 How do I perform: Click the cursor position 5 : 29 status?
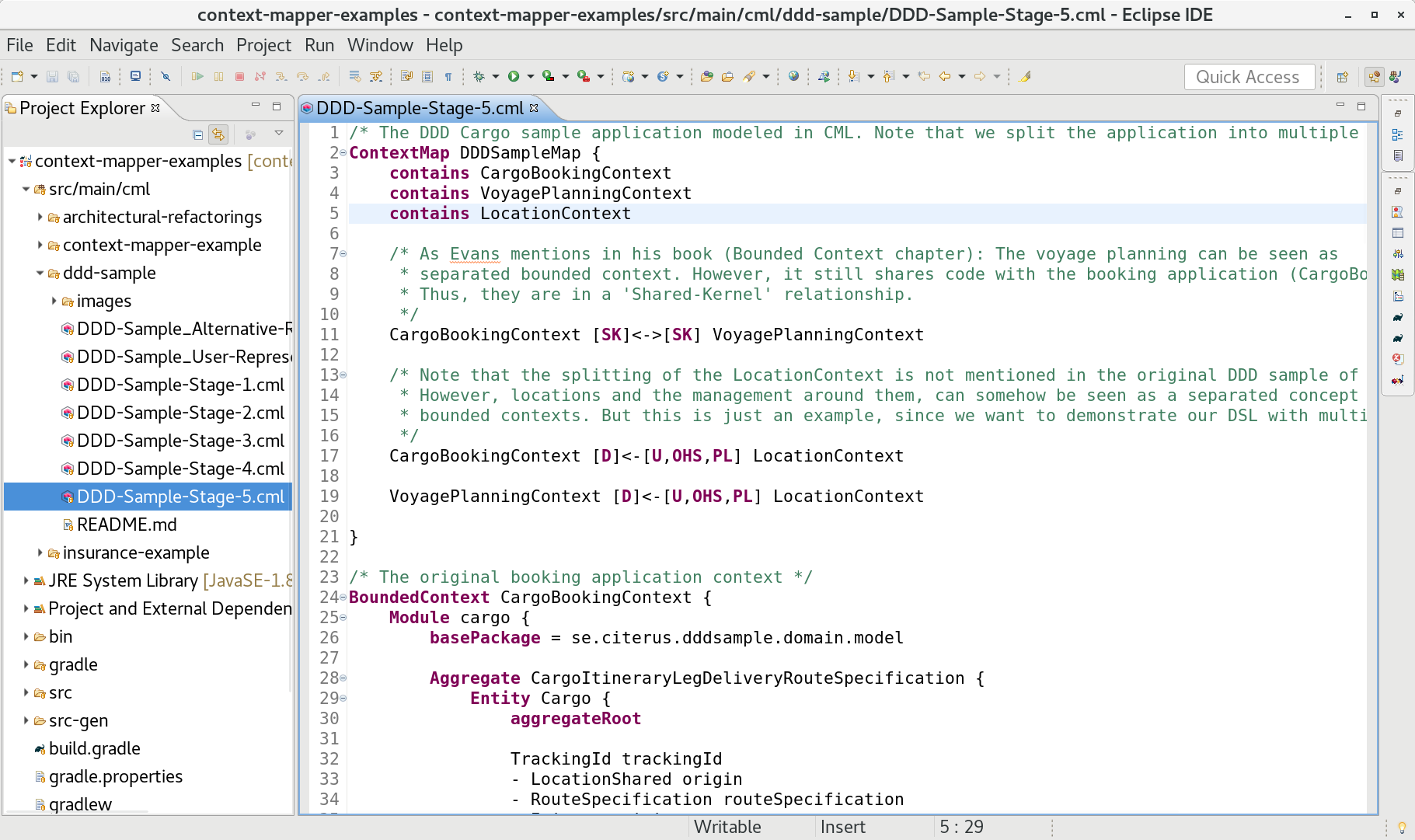pyautogui.click(x=961, y=827)
